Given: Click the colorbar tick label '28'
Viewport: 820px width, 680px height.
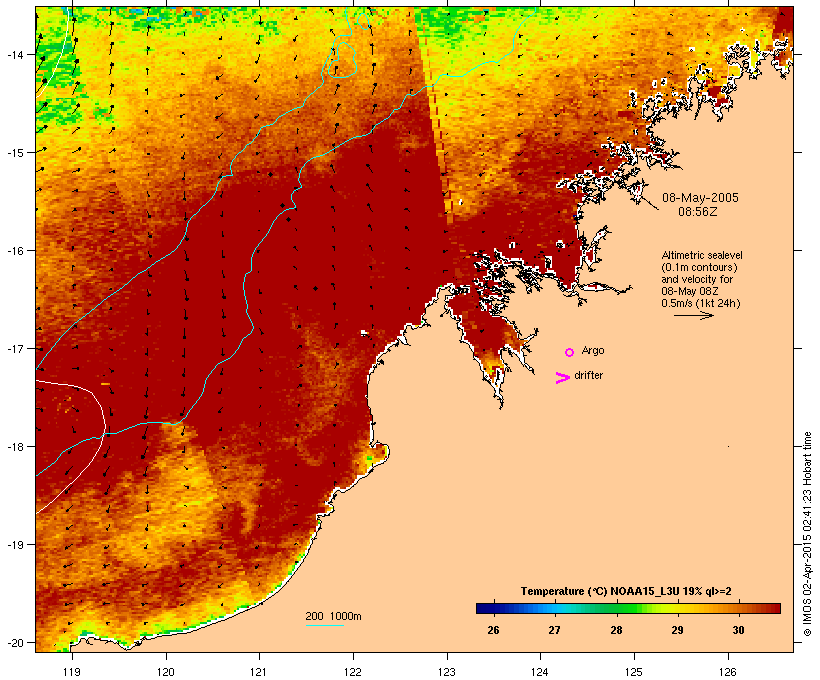Looking at the screenshot, I should coord(616,630).
